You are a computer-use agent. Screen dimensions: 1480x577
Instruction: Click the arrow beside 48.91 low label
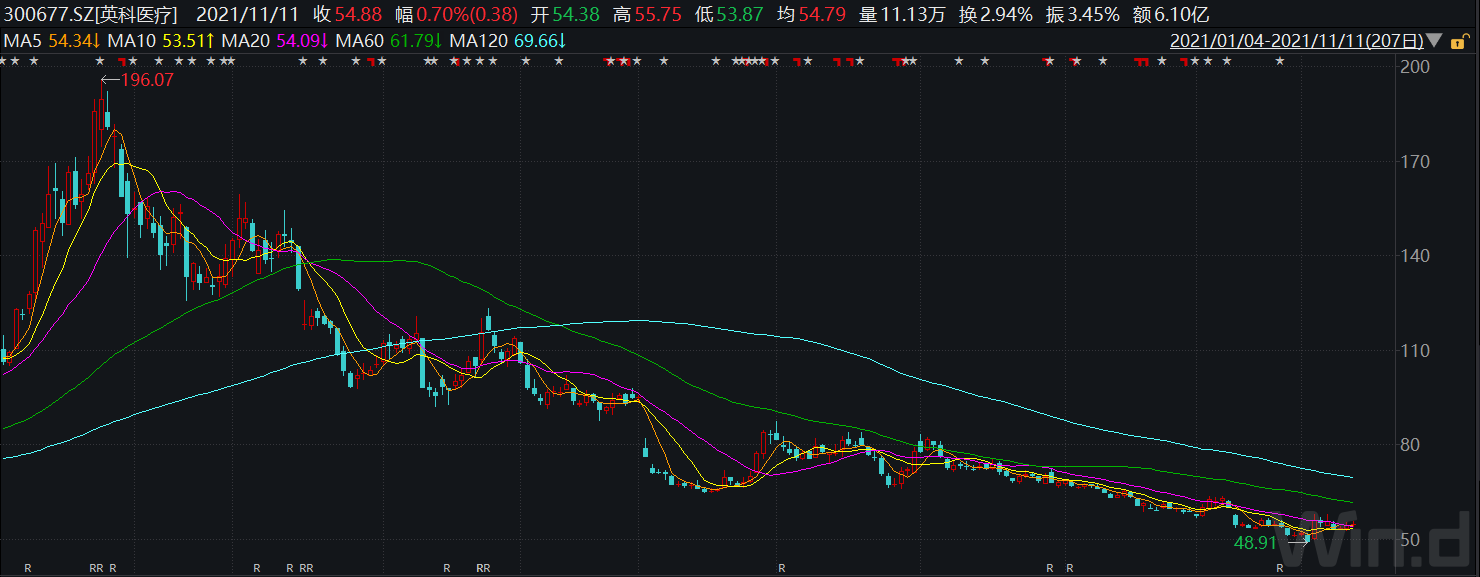[x=1297, y=542]
